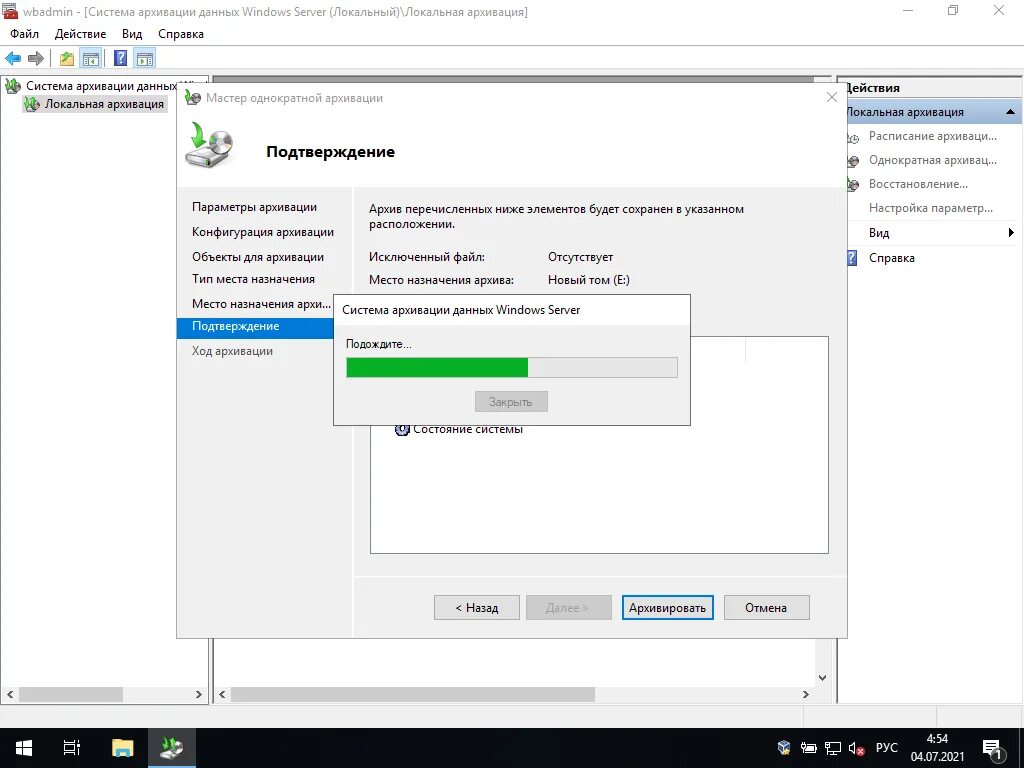The image size is (1024, 768).
Task: Open the Файл menu
Action: click(24, 34)
